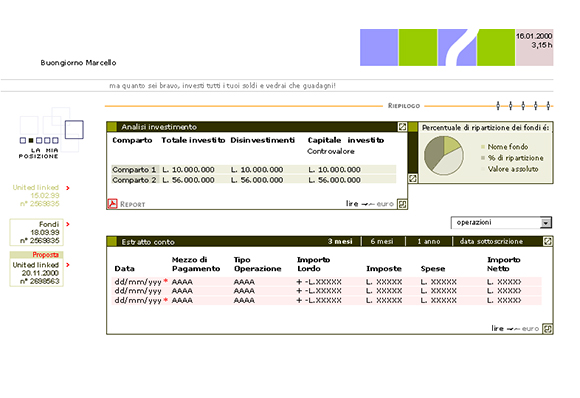Select the data sottoscrizione tab
Screen dimensions: 580x398
coord(491,242)
